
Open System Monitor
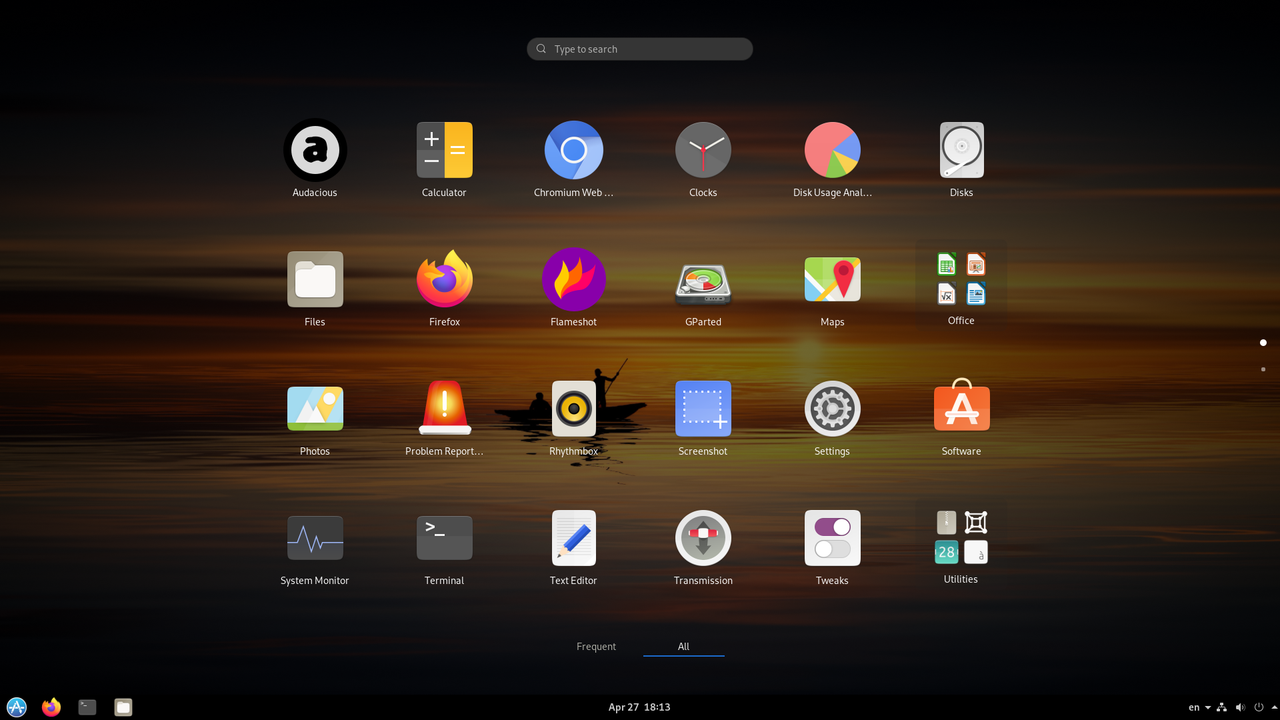tap(315, 538)
